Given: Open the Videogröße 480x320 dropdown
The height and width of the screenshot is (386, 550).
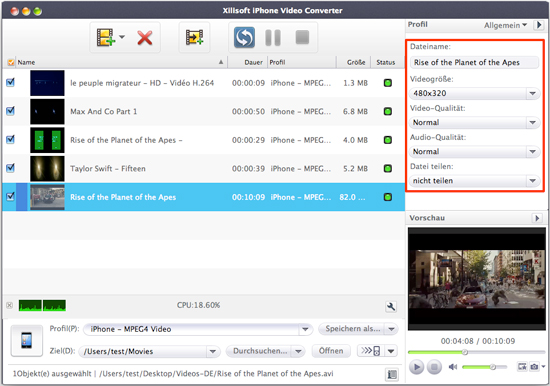Looking at the screenshot, I should 474,93.
